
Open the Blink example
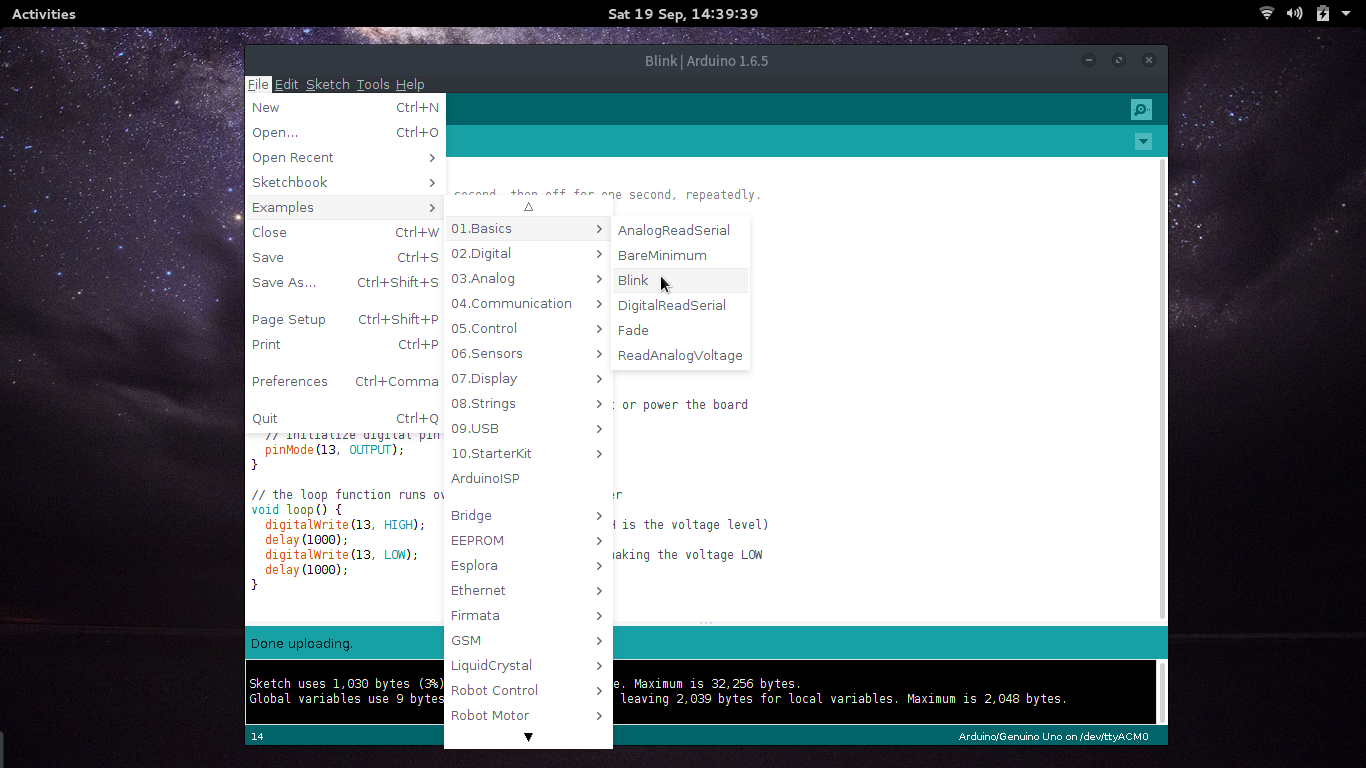pyautogui.click(x=680, y=281)
